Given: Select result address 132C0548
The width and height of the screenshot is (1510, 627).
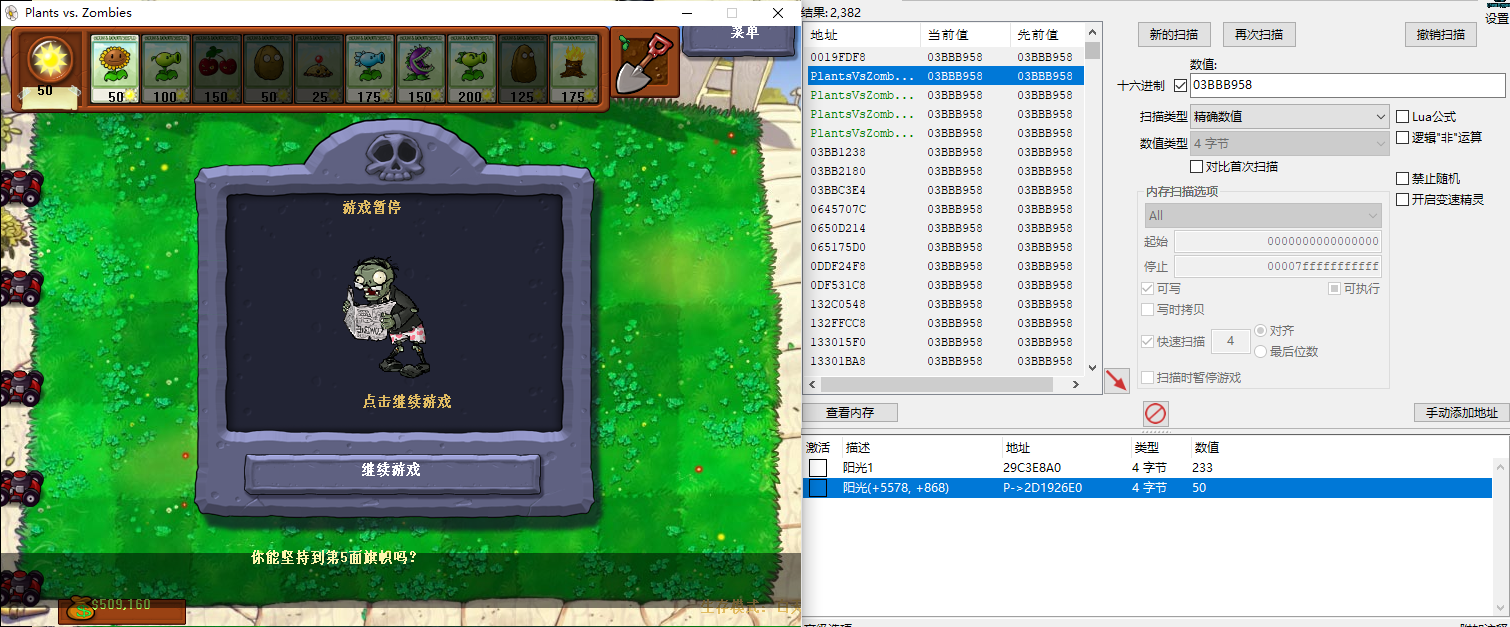Looking at the screenshot, I should tap(838, 304).
